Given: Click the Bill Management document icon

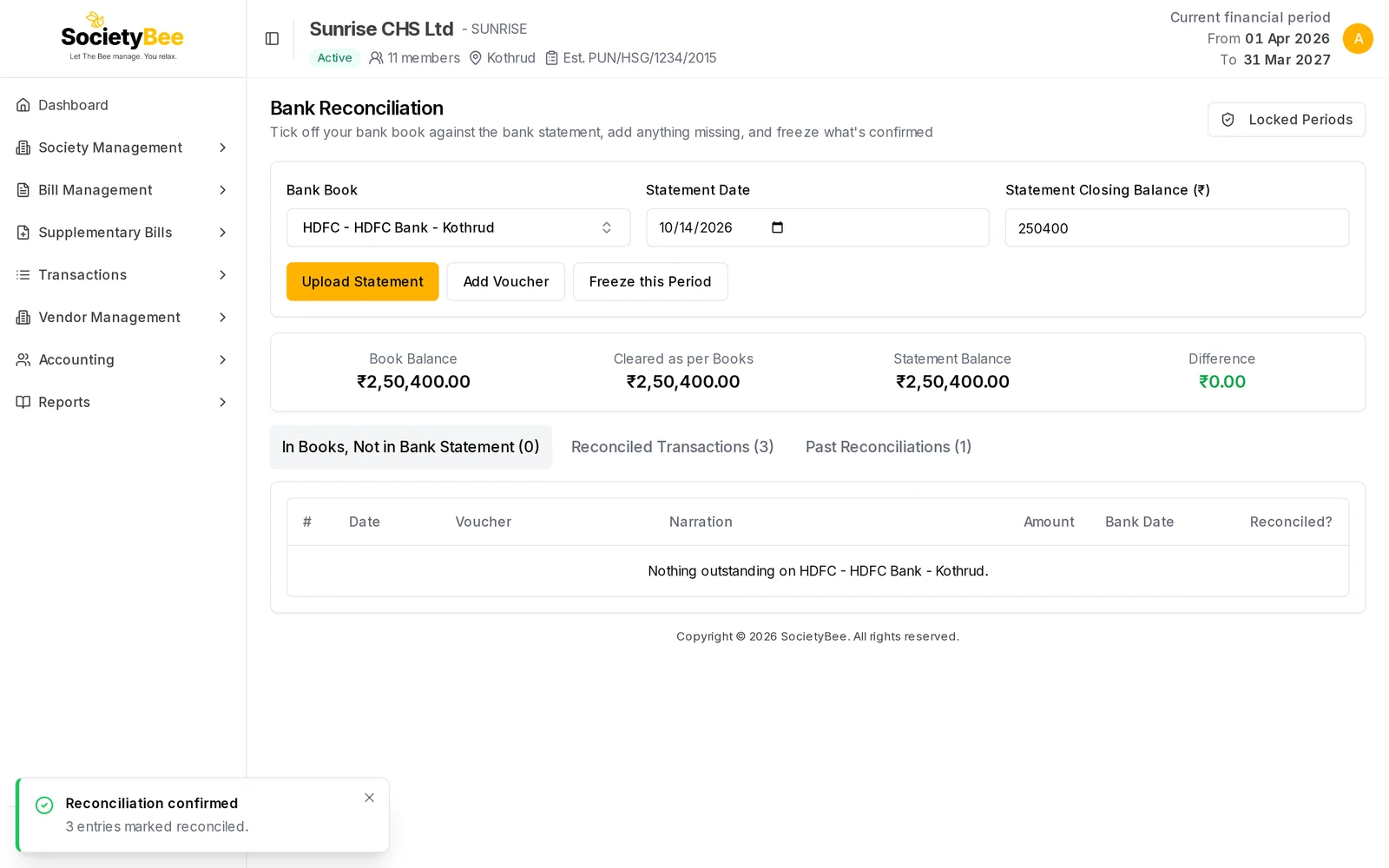Looking at the screenshot, I should point(23,190).
